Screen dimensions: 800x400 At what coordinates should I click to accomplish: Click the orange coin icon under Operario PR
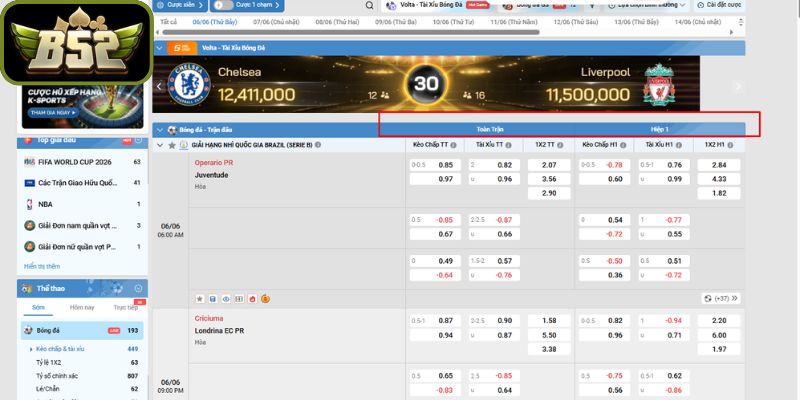(265, 299)
